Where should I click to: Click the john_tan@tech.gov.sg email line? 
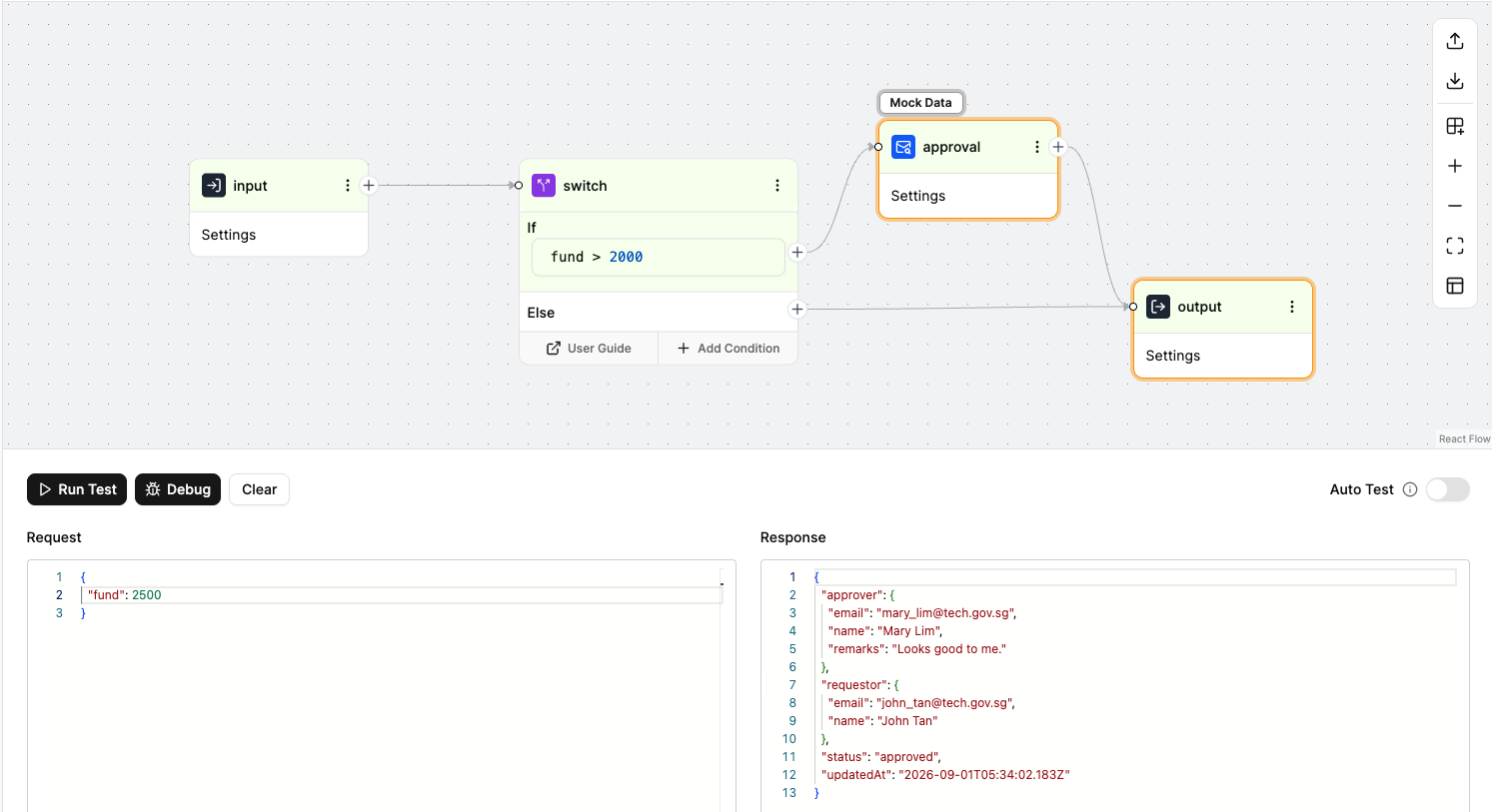(x=921, y=703)
